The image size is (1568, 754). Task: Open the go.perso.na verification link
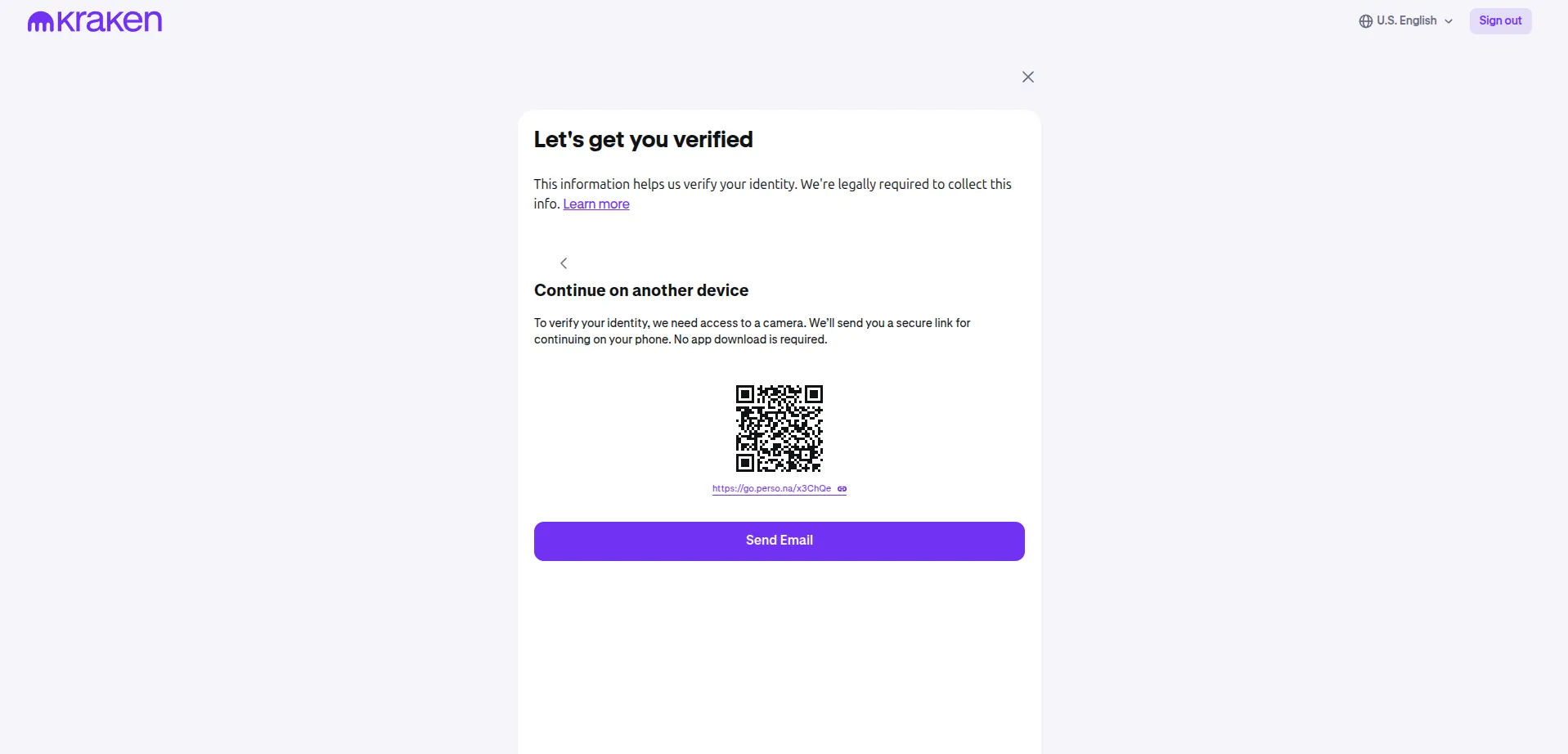coord(771,489)
